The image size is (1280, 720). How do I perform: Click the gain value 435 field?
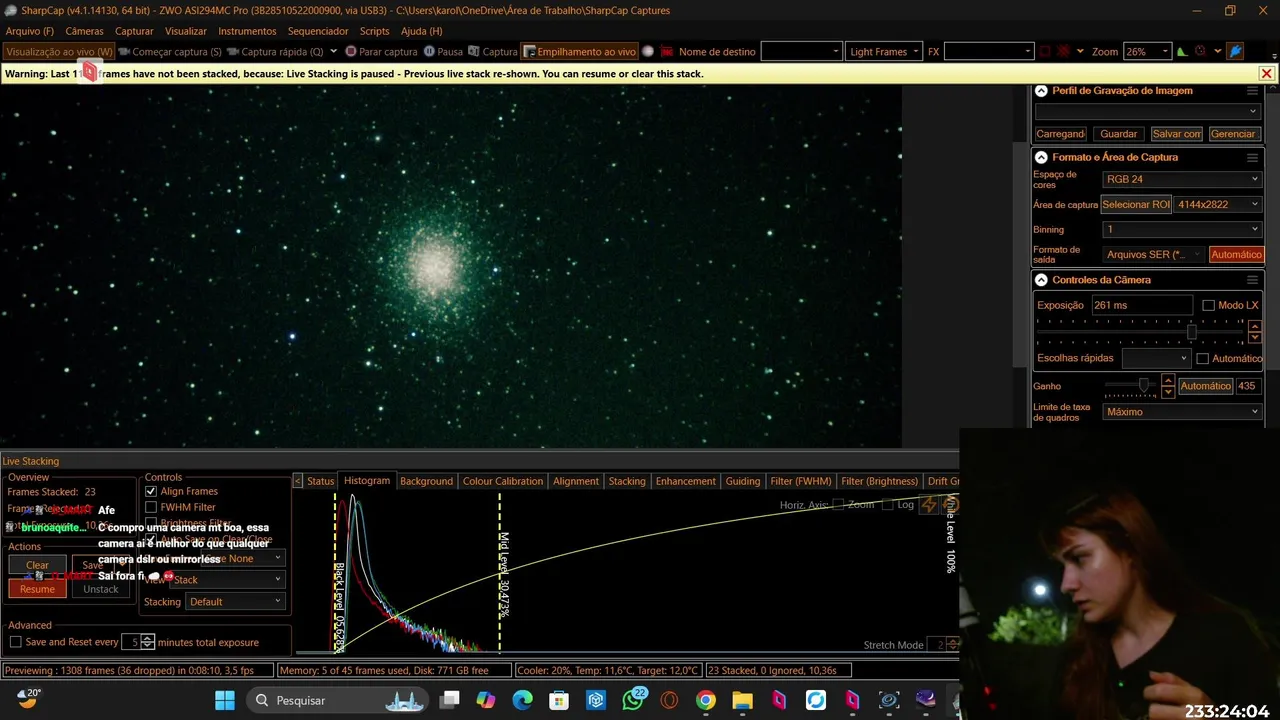click(x=1247, y=386)
